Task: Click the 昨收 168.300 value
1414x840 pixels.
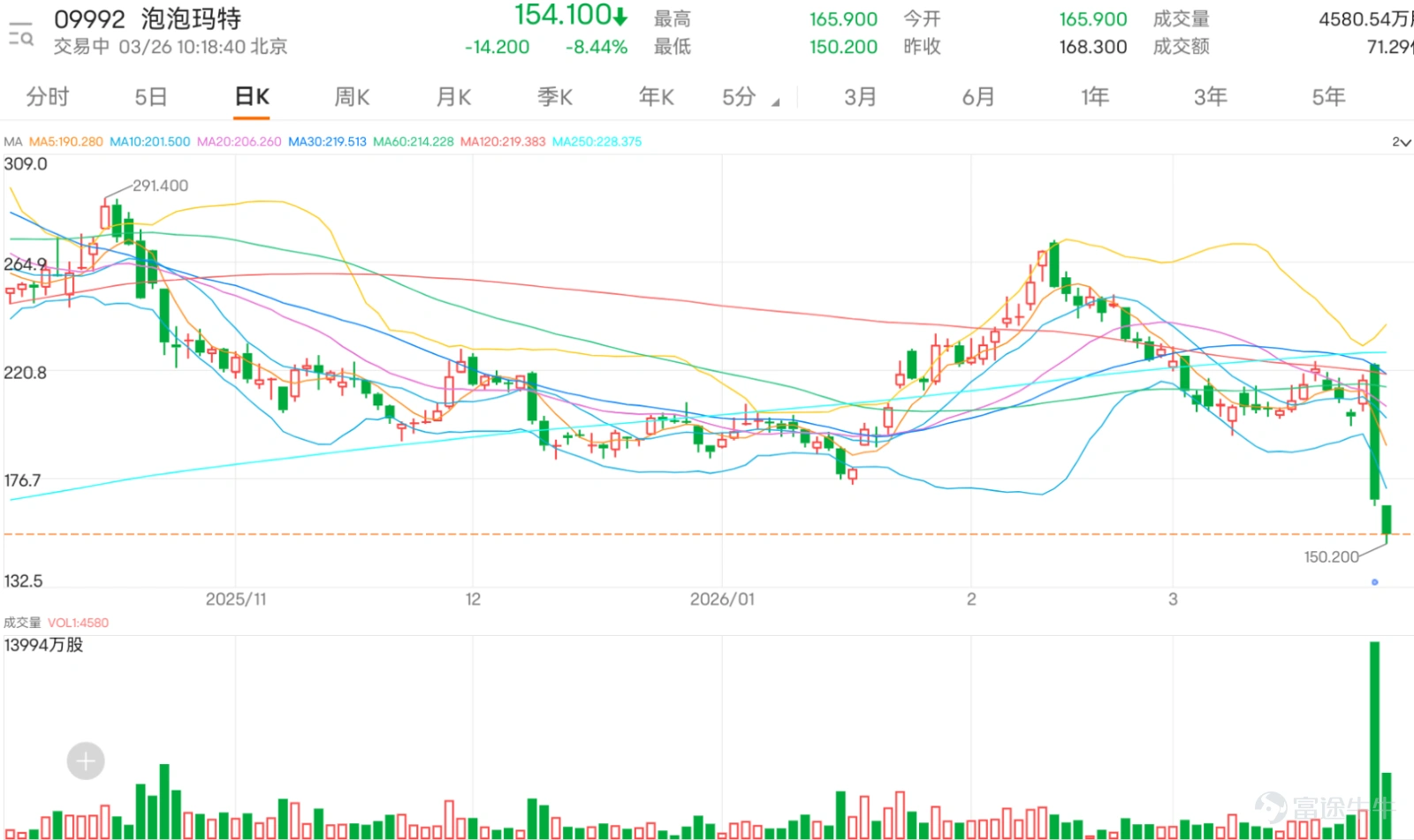Action: (1093, 47)
